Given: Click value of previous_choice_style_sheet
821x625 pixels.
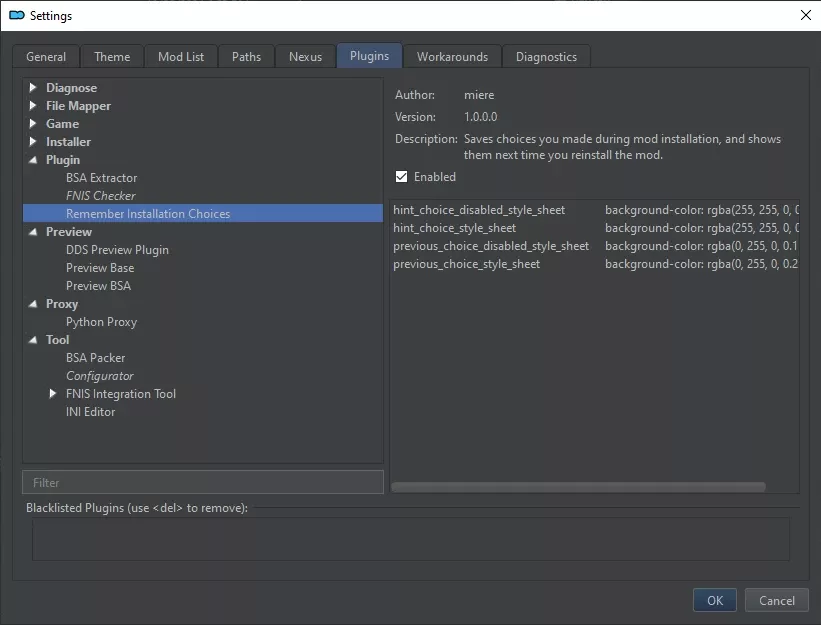Looking at the screenshot, I should (x=702, y=264).
